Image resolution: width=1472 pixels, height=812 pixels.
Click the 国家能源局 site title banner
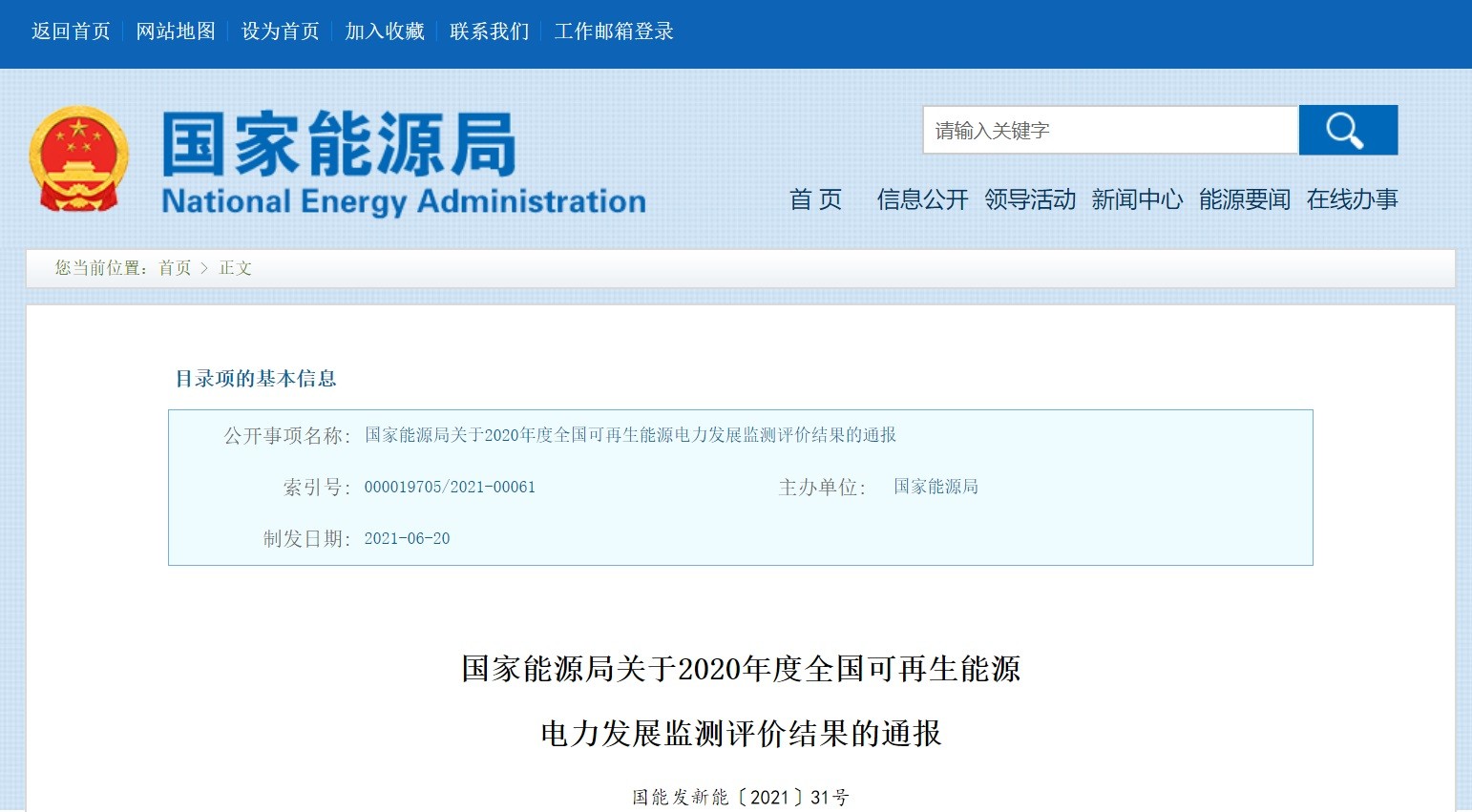tap(339, 143)
